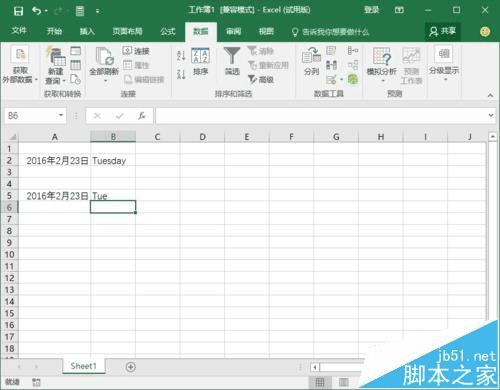Click Text to Columns (分列)
This screenshot has height=390, width=500.
pos(311,61)
